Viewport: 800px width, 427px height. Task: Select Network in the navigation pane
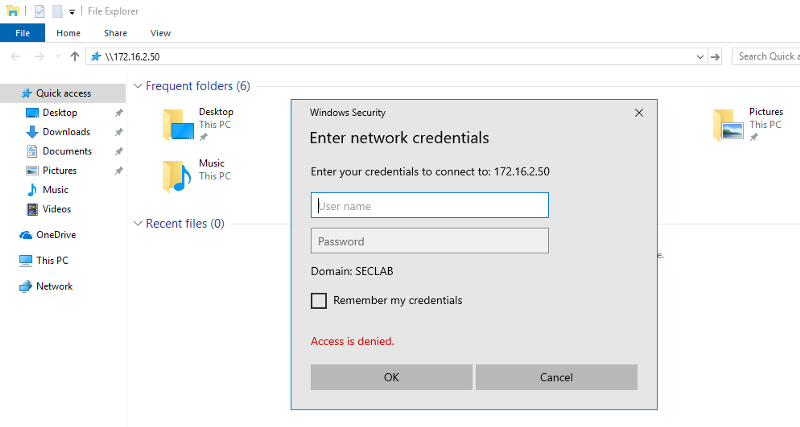[54, 286]
